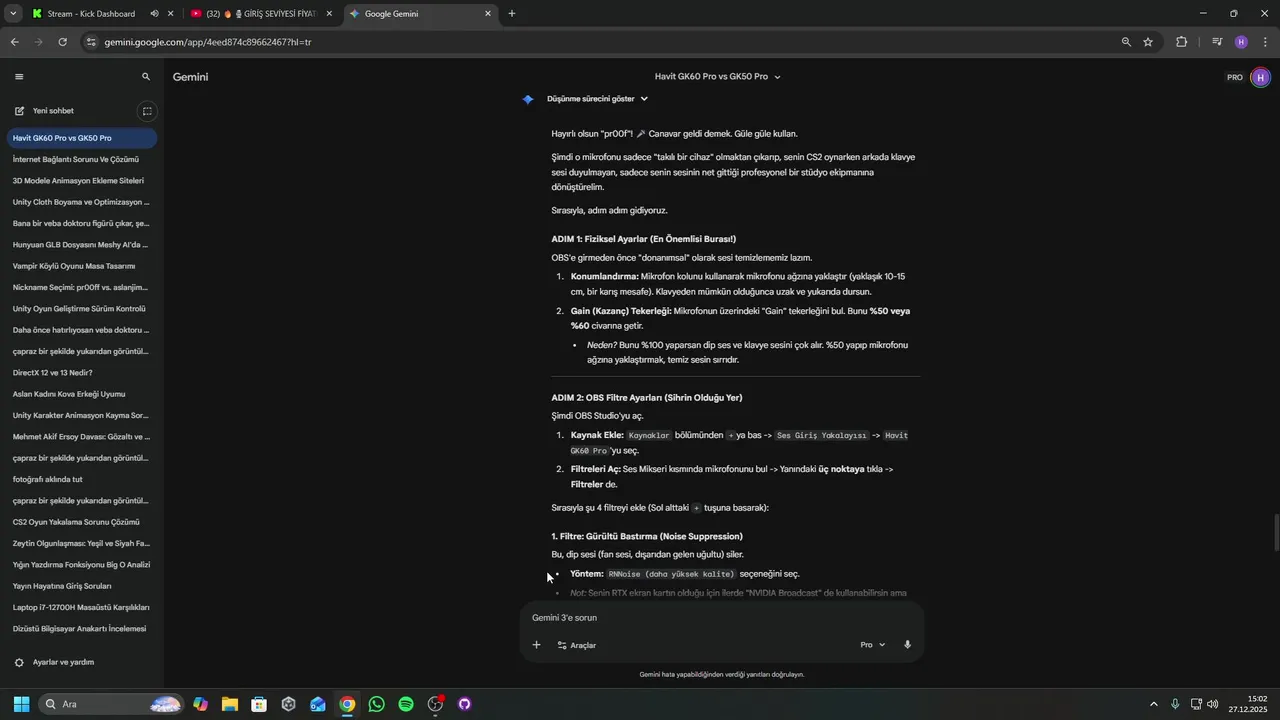The height and width of the screenshot is (720, 1280).
Task: Open the Chrome profile avatar
Action: 1241,42
